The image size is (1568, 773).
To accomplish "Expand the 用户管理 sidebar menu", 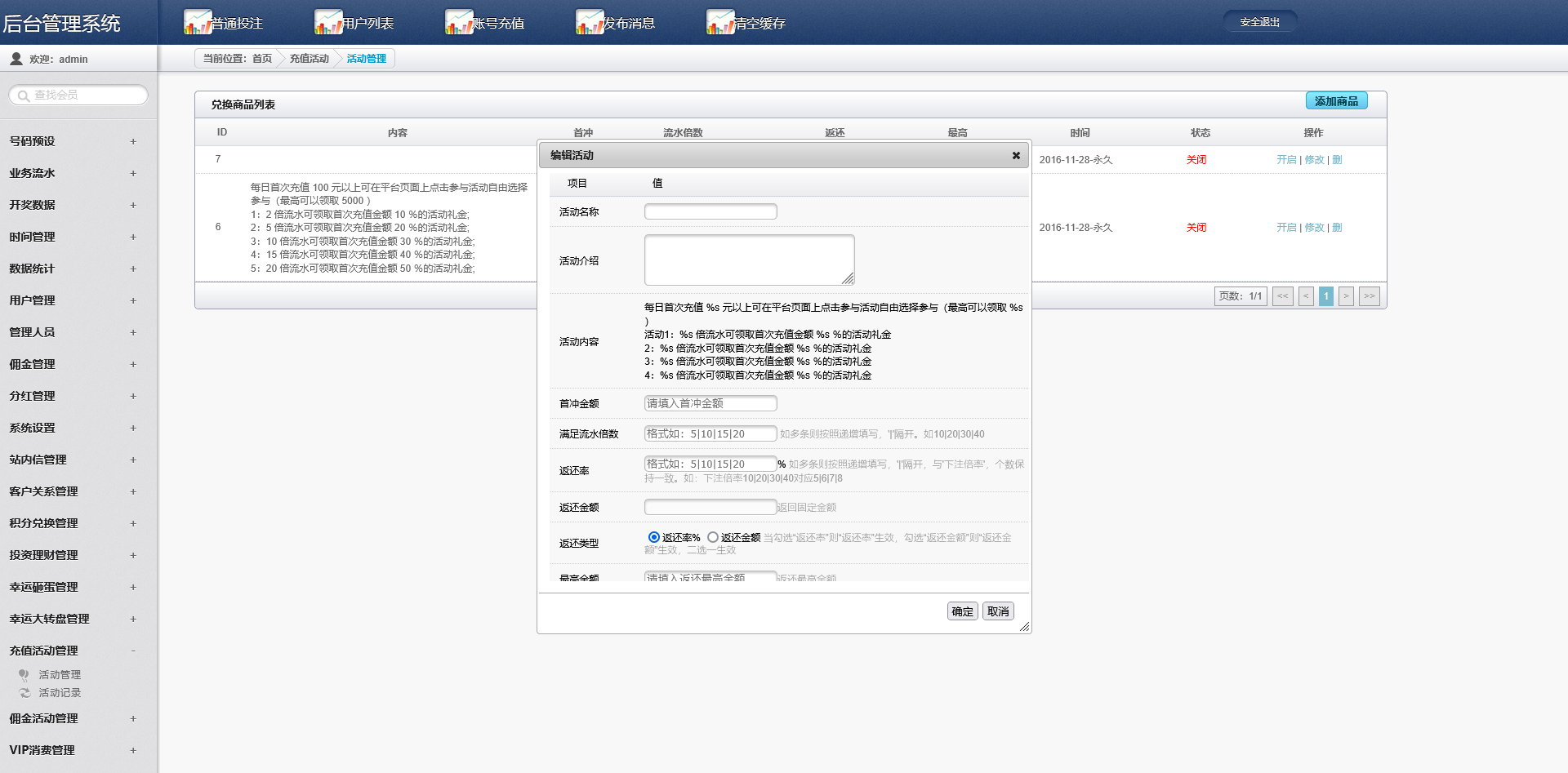I will pos(133,300).
